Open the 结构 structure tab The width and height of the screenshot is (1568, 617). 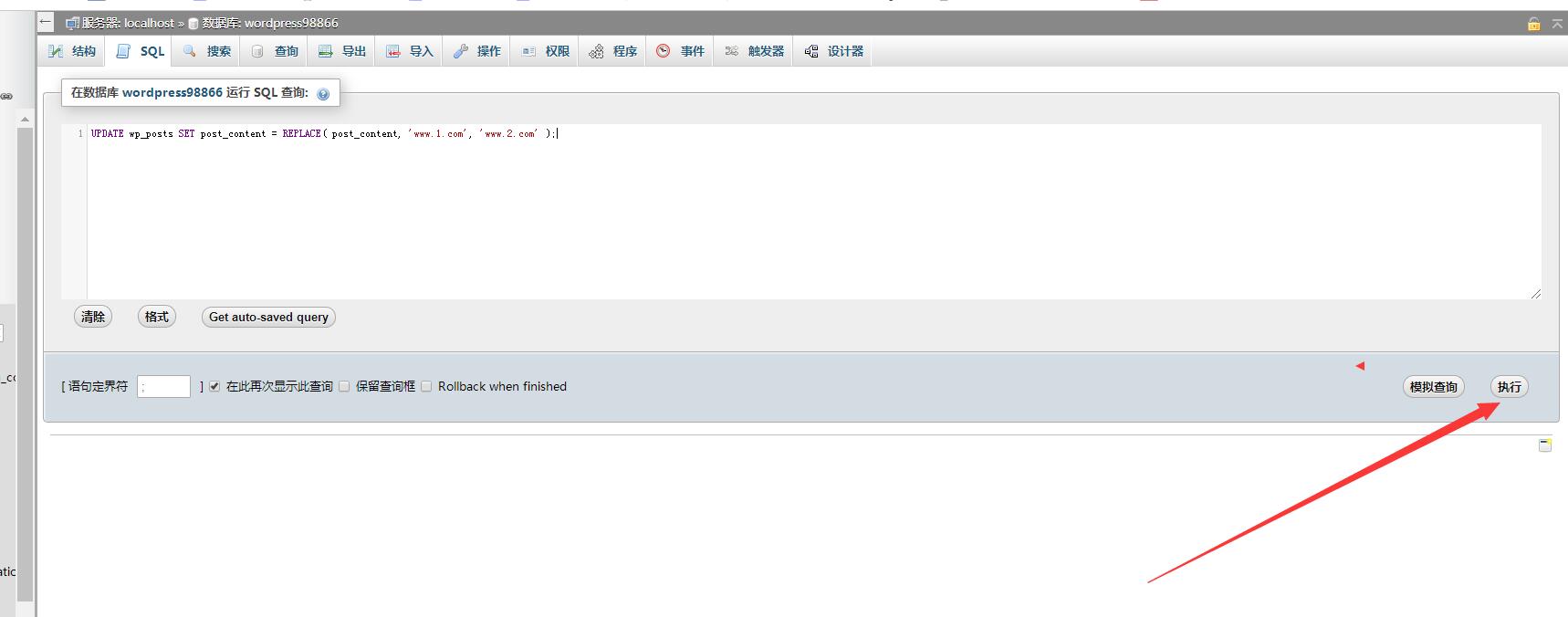[72, 51]
